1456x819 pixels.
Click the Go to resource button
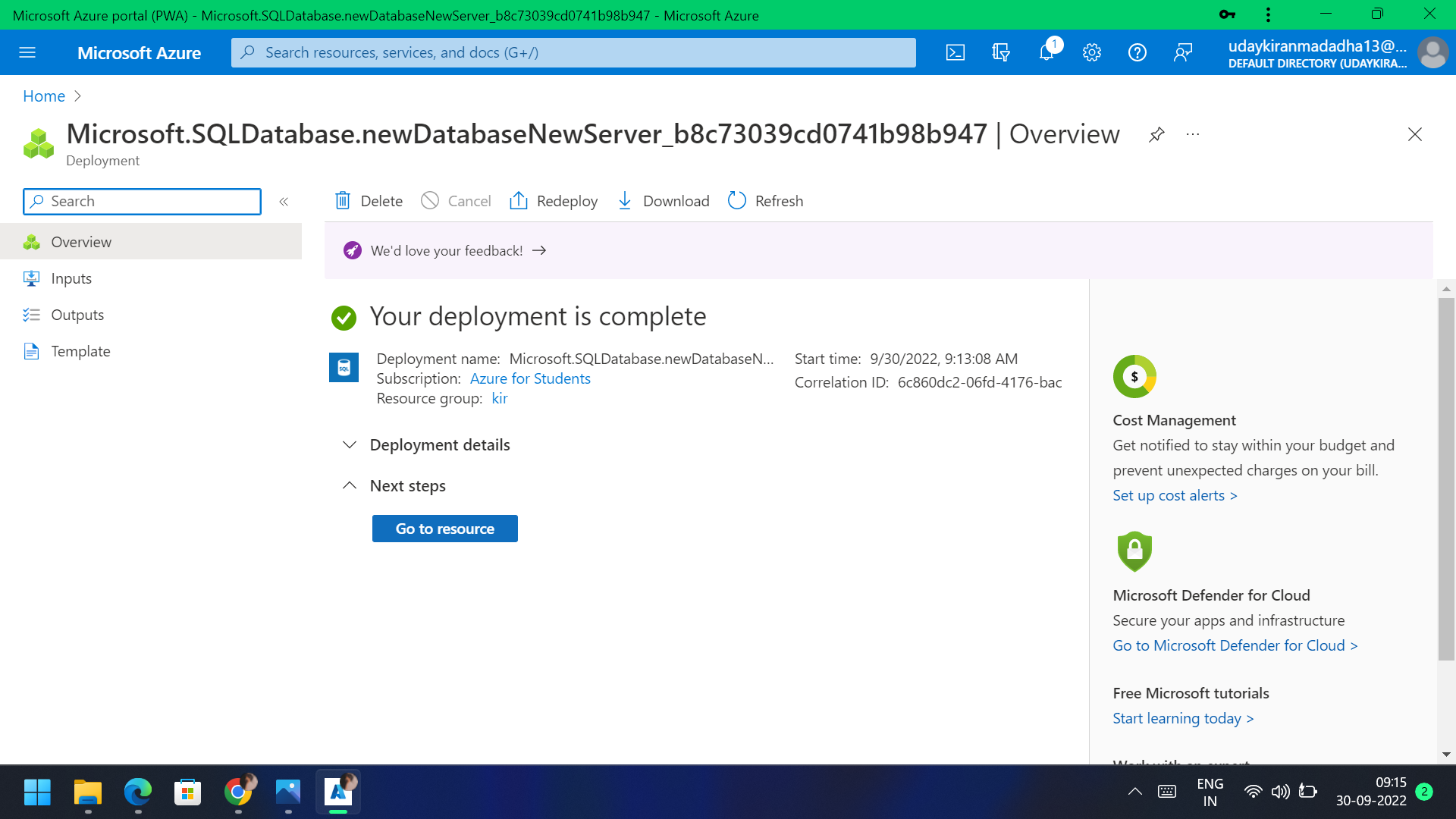pos(444,529)
